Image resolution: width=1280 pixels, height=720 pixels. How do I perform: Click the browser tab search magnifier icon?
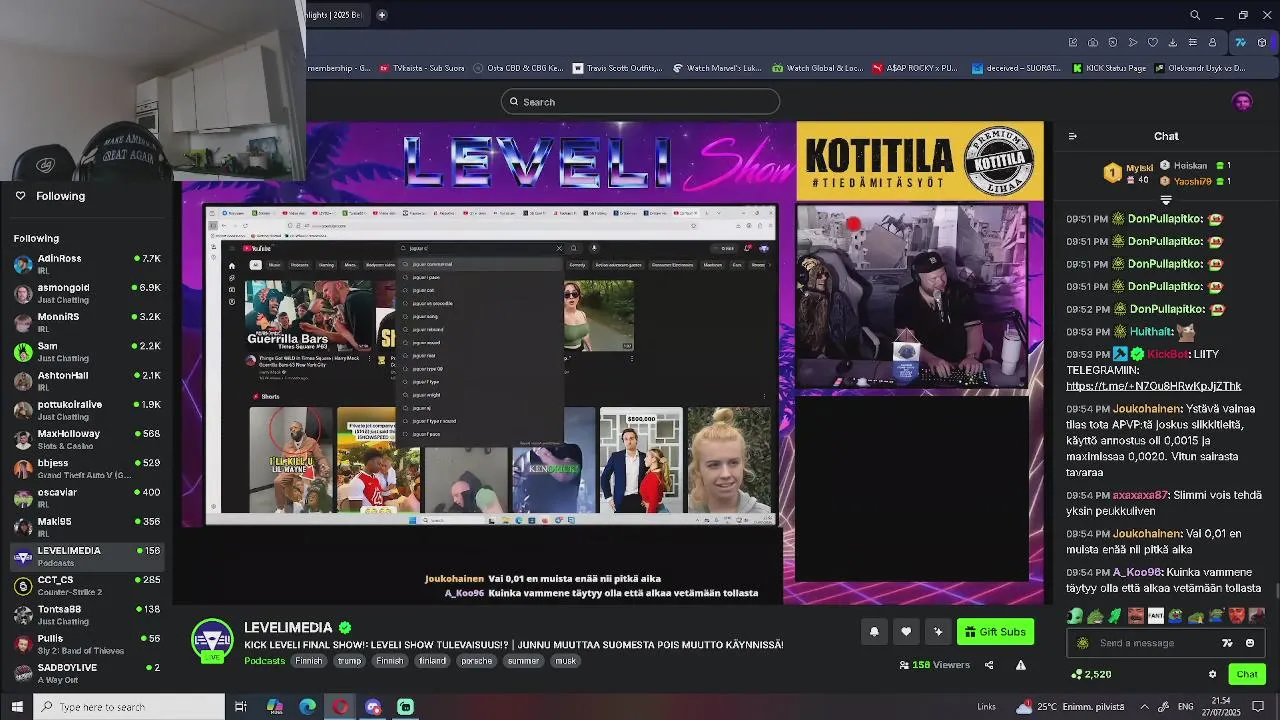[1194, 15]
